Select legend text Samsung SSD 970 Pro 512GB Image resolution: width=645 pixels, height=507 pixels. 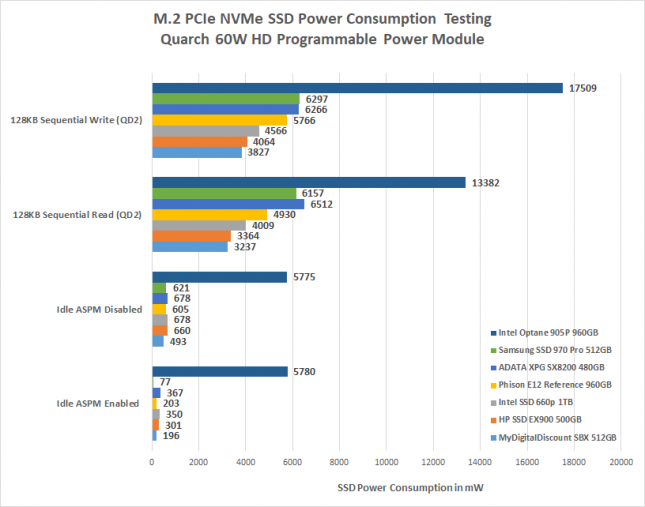tap(555, 350)
